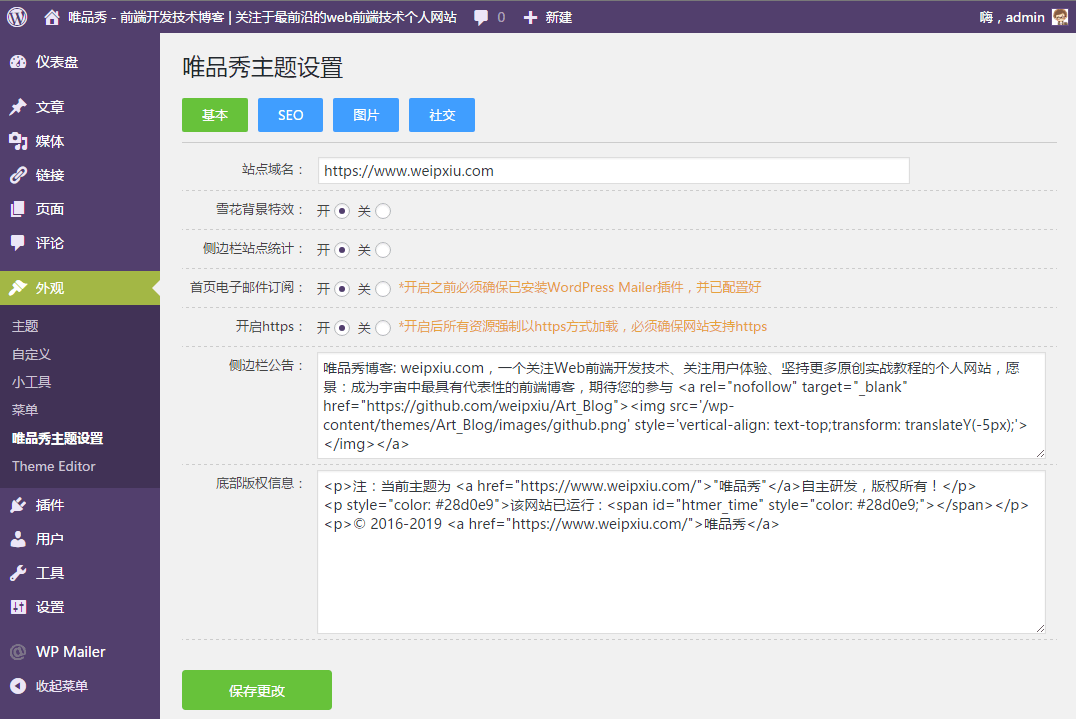This screenshot has height=719, width=1076.
Task: Click 嗨，admin account link
Action: click(1012, 17)
